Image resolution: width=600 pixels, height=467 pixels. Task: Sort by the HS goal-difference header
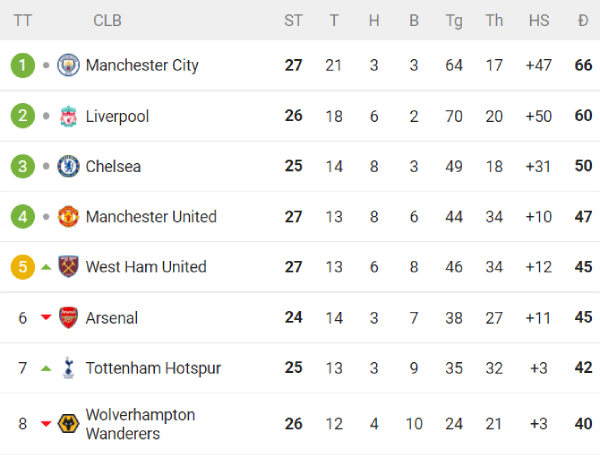[x=538, y=20]
